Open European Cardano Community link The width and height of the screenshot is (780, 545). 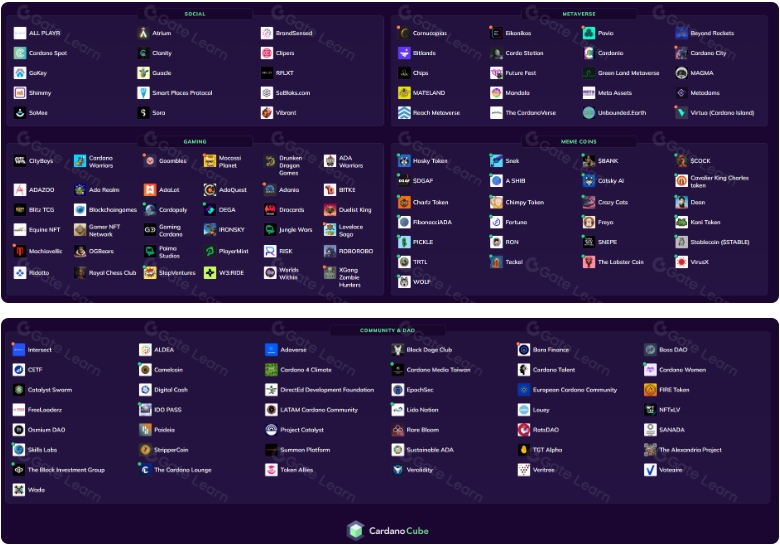(575, 390)
